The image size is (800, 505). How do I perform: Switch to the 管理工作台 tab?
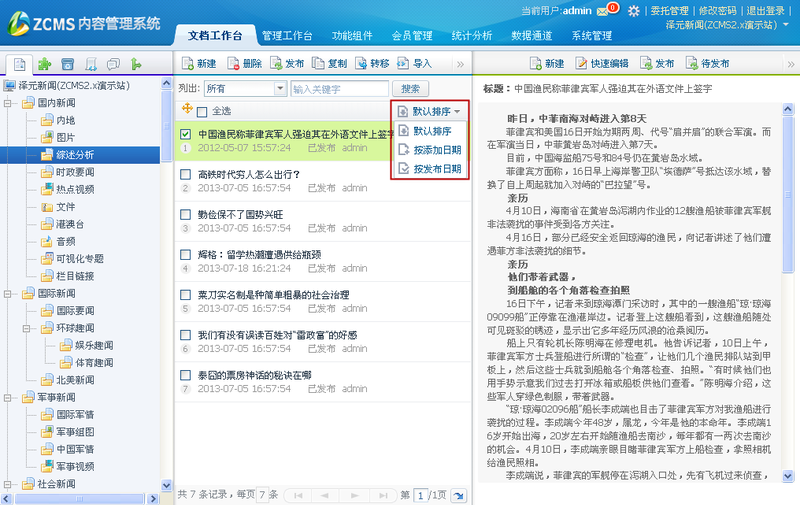tap(287, 36)
